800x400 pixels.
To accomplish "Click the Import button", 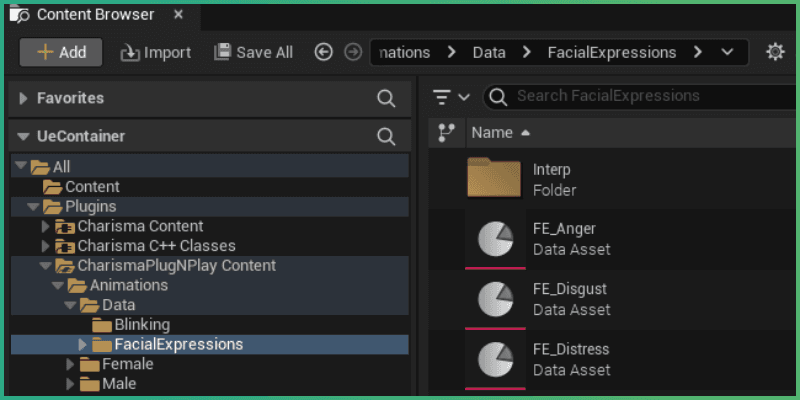I will (156, 53).
